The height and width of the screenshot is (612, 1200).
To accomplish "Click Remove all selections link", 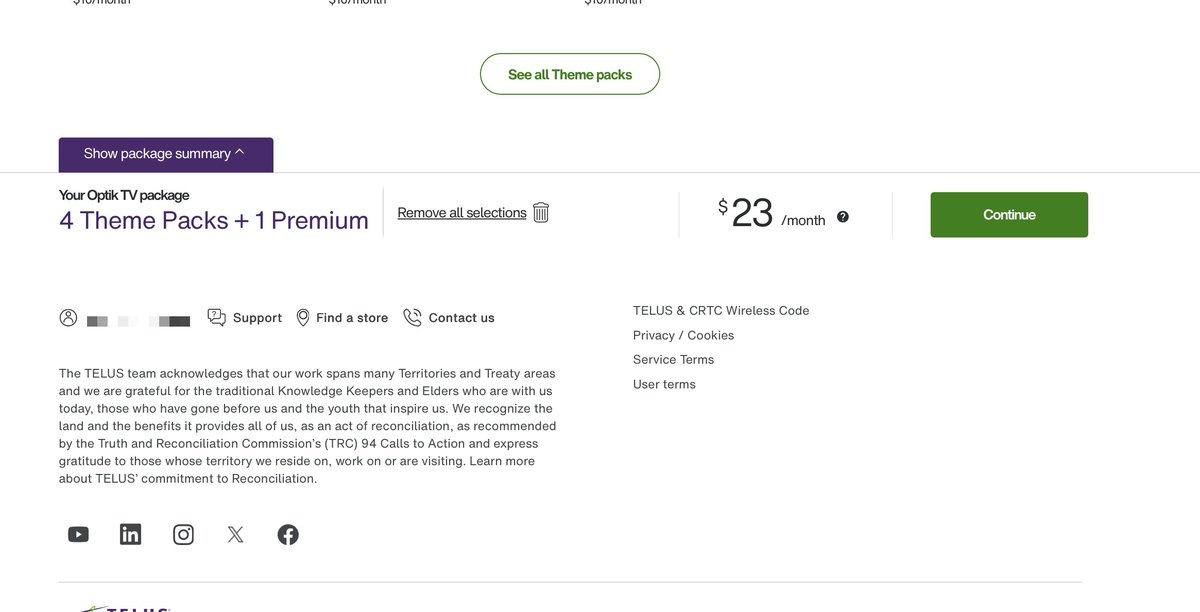I will pos(462,213).
